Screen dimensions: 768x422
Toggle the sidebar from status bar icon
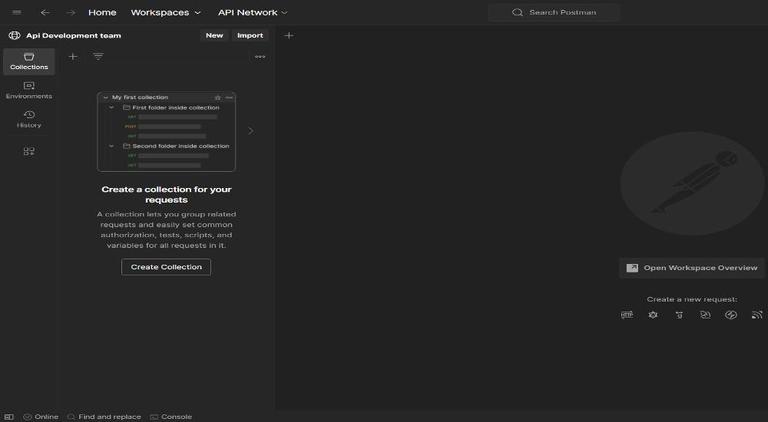point(9,417)
